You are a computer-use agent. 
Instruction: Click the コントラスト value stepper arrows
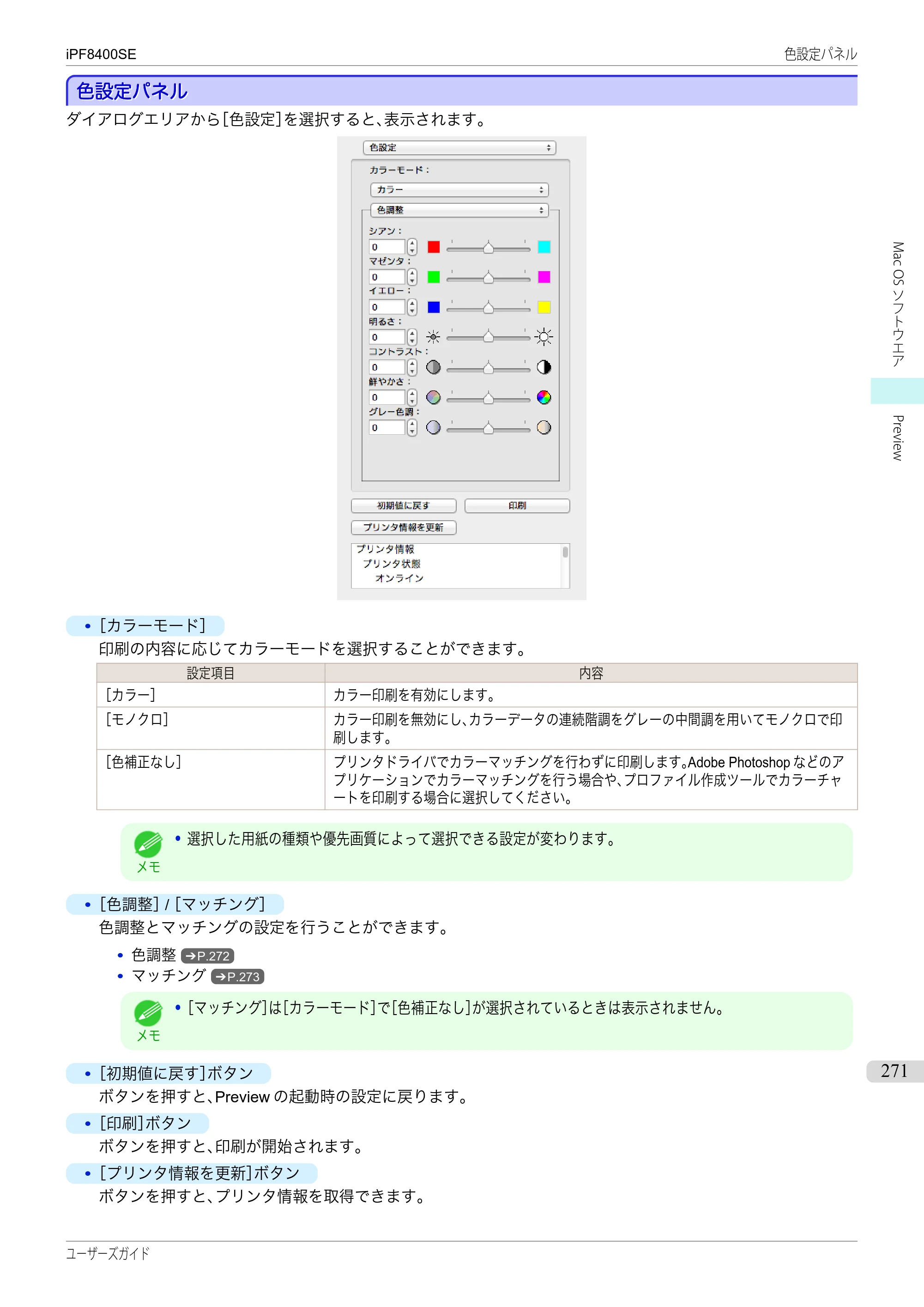(412, 367)
